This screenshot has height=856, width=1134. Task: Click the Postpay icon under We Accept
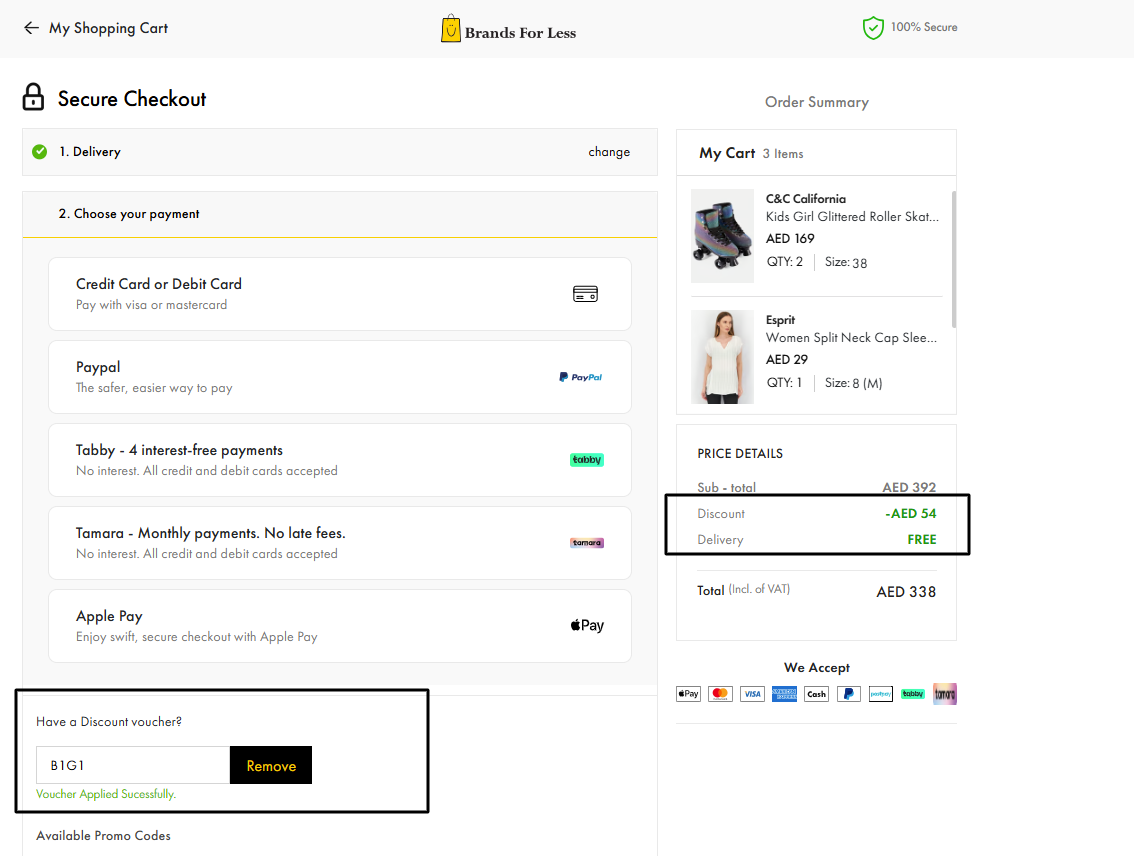[880, 694]
